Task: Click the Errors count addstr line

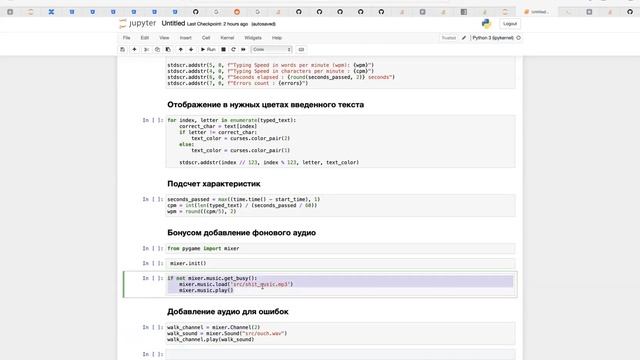Action: (x=238, y=83)
